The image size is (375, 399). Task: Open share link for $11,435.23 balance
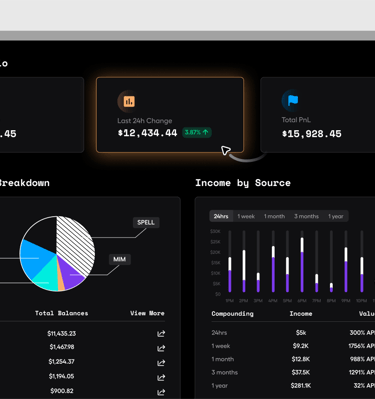coord(161,333)
